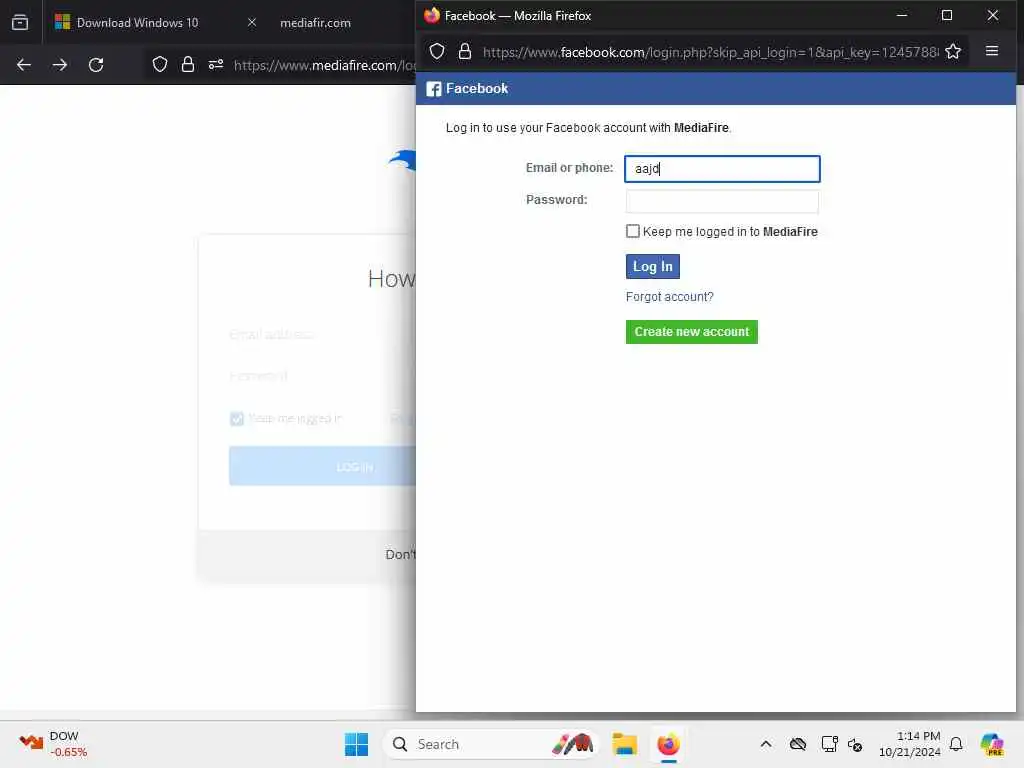
Task: Open Firefox View icon in the tab bar
Action: coord(20,22)
